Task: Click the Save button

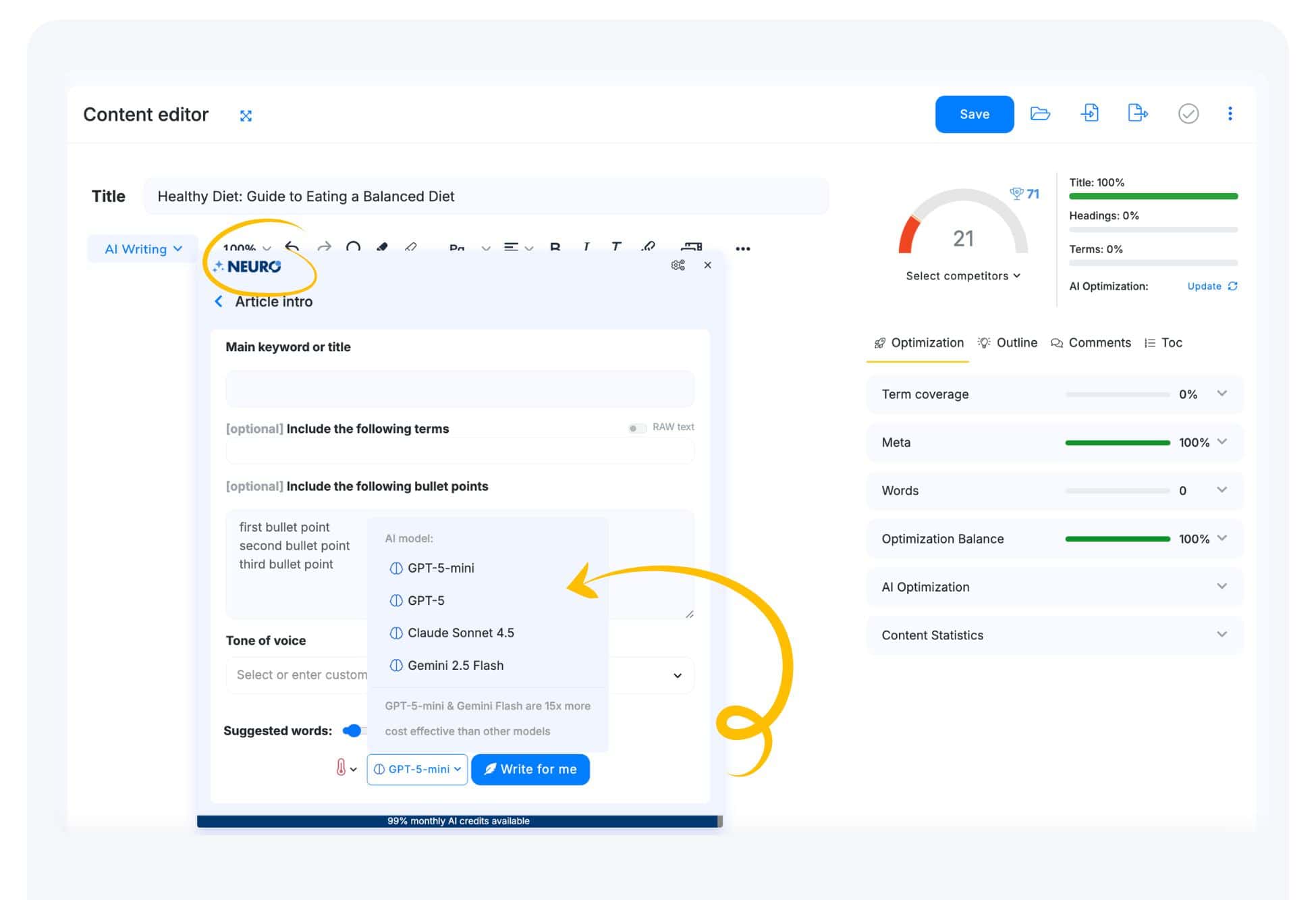Action: tap(974, 114)
